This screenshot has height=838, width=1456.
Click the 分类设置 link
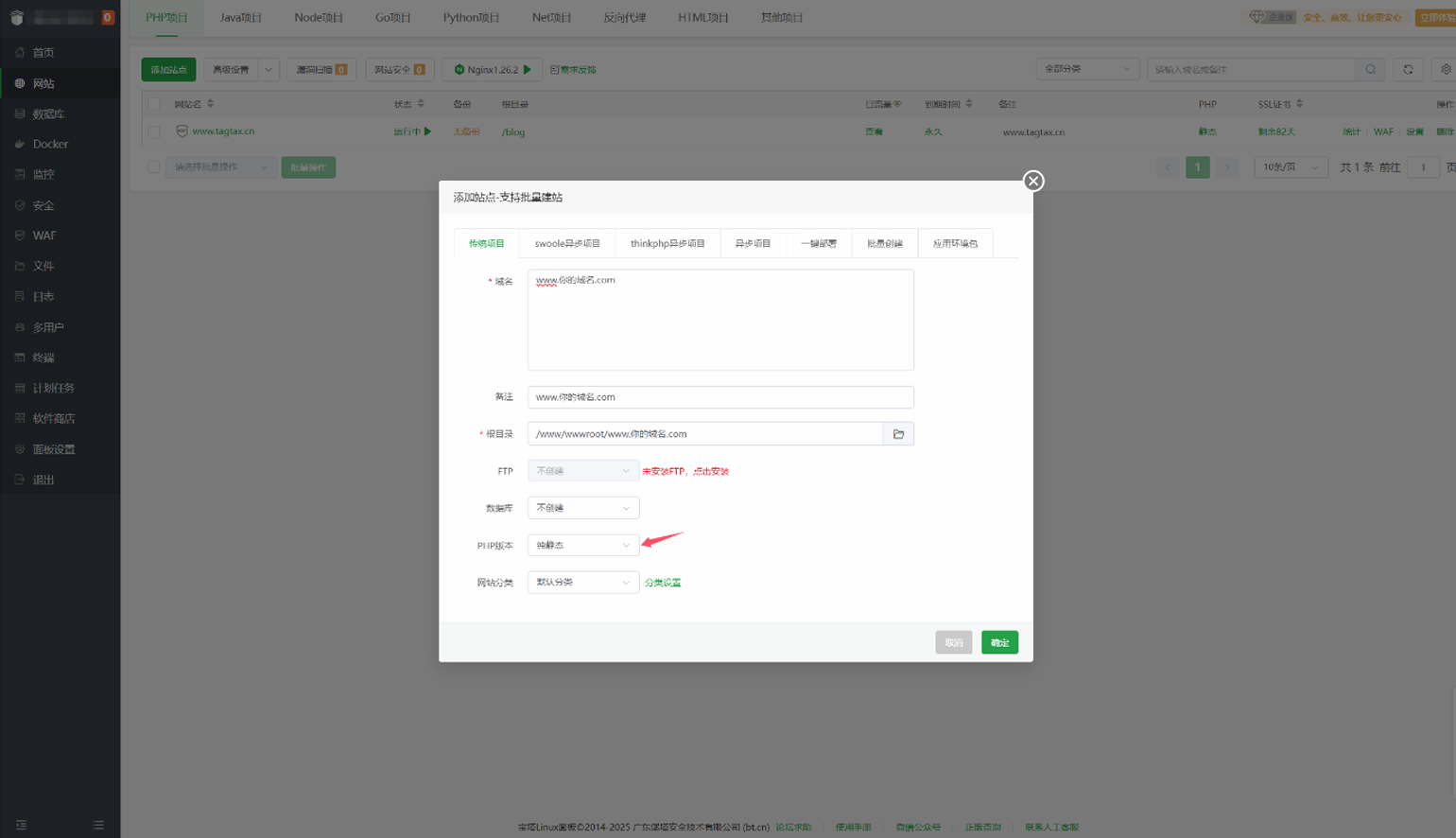[x=662, y=583]
